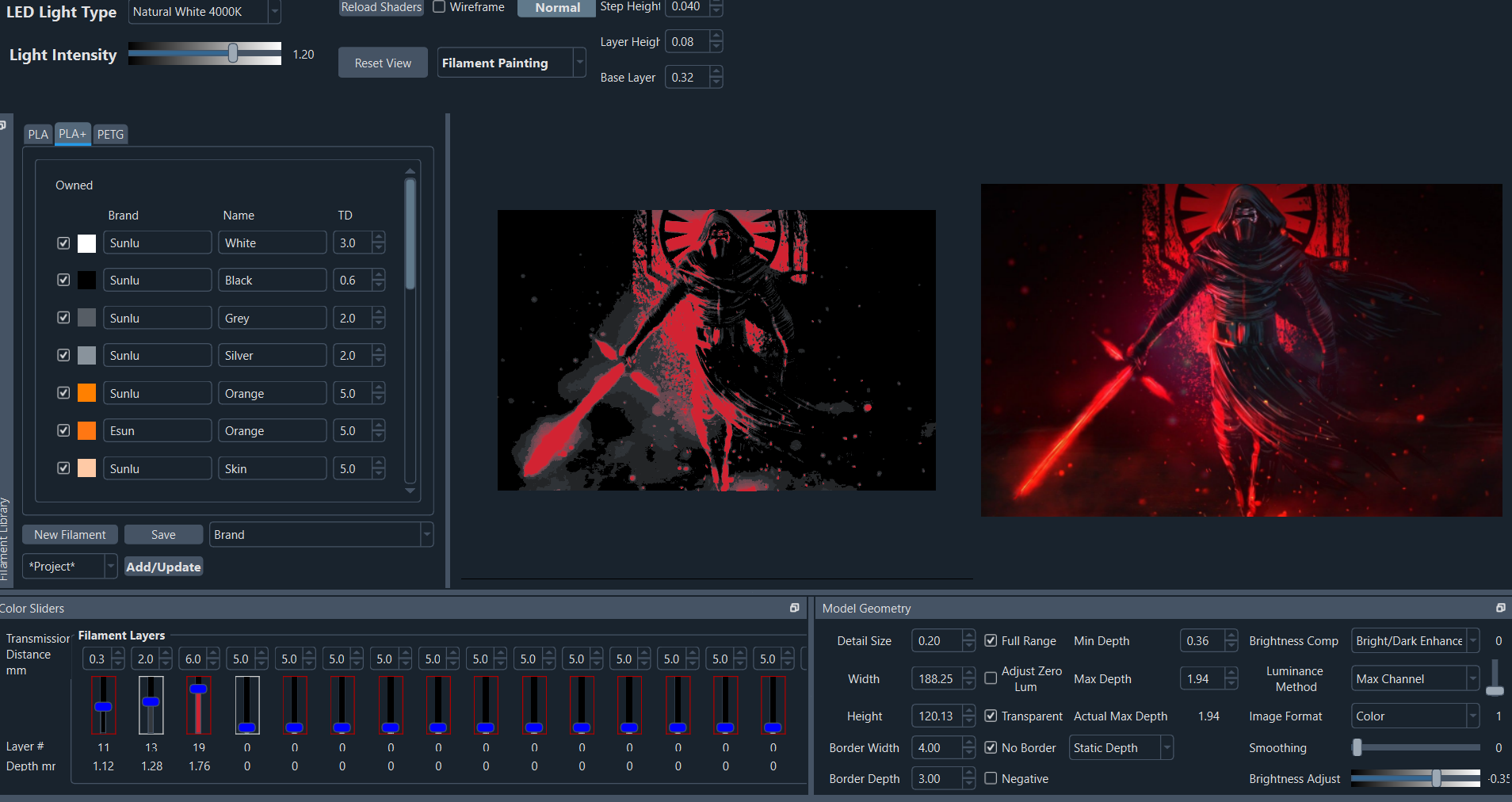Click the Add/Update button

pos(163,567)
